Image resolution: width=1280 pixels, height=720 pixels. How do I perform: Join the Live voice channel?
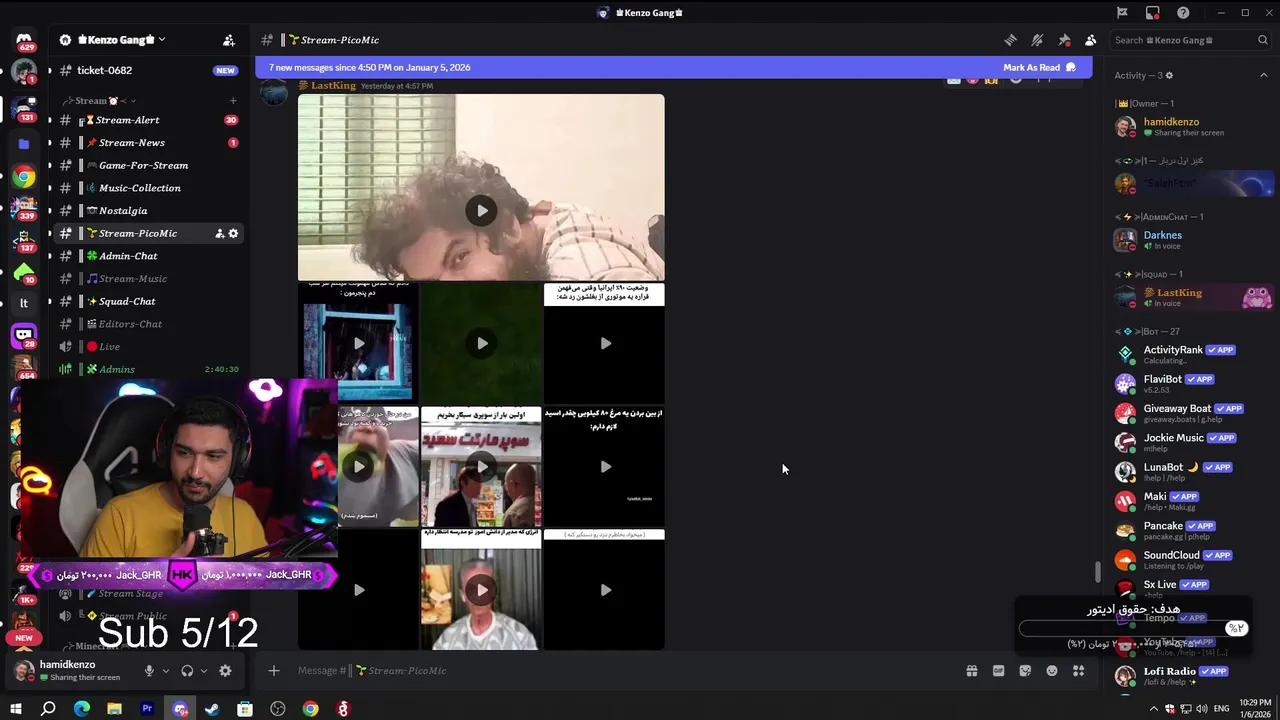click(148, 347)
